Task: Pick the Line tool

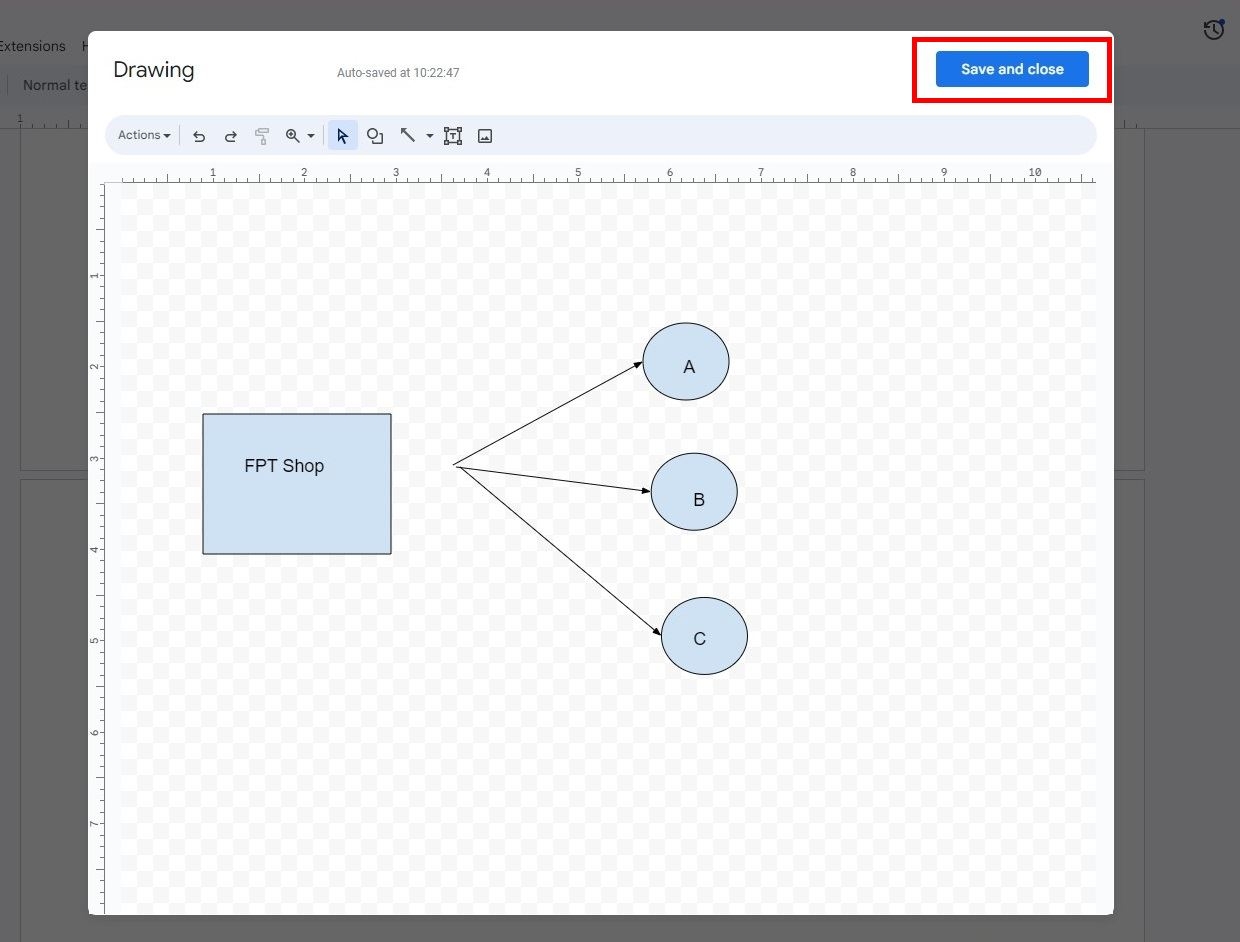Action: click(407, 135)
